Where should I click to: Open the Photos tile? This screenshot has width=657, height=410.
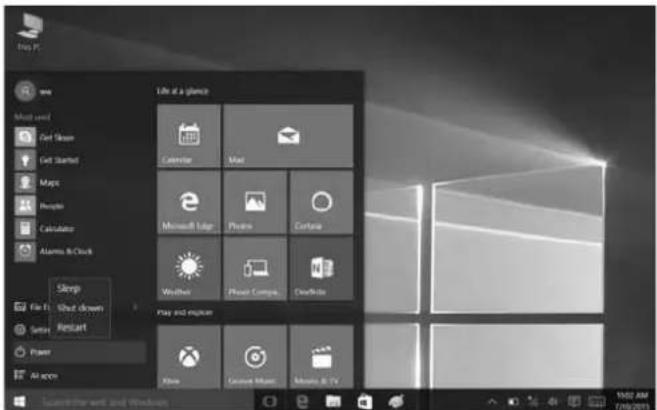(255, 202)
